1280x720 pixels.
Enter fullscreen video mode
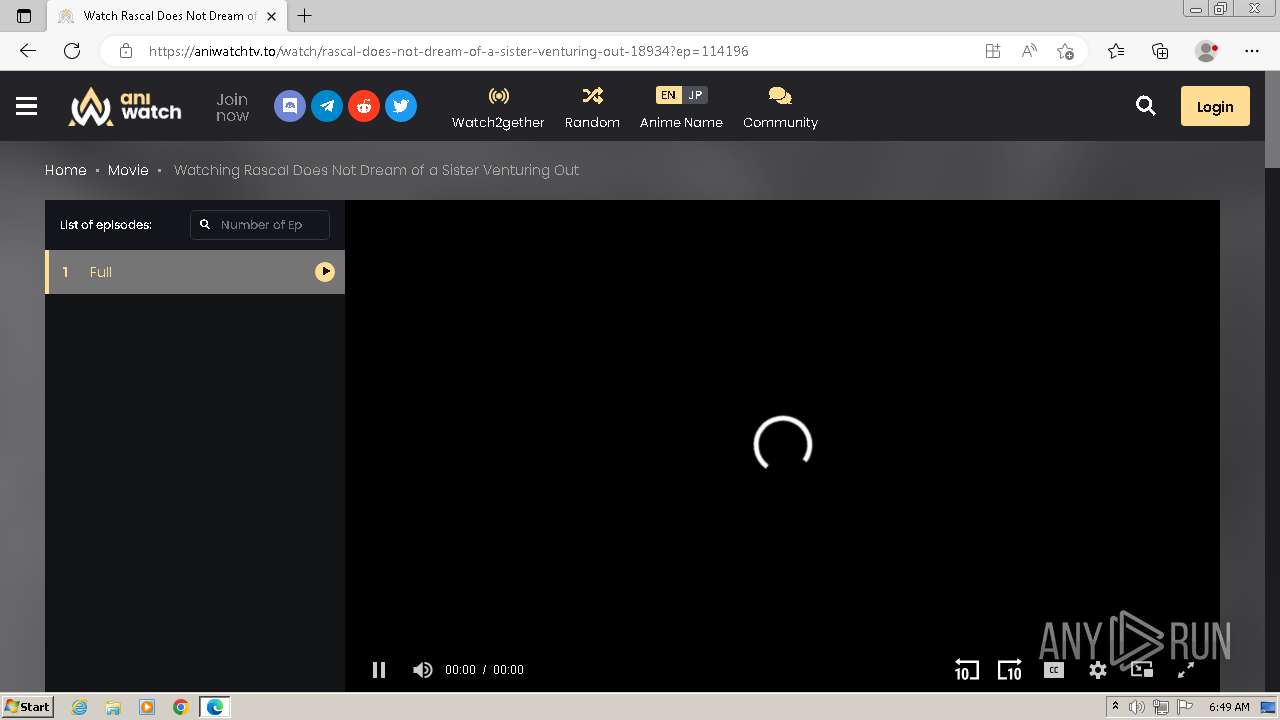click(1186, 670)
